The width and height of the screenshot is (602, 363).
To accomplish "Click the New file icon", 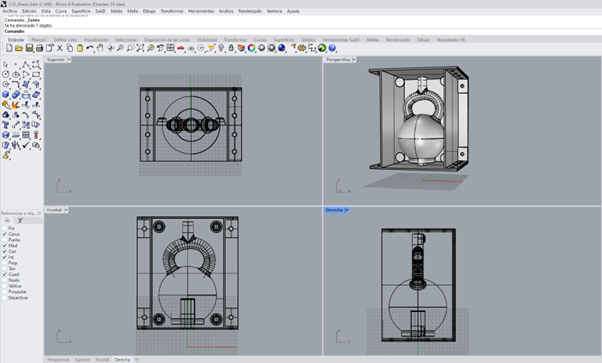I will pos(9,48).
